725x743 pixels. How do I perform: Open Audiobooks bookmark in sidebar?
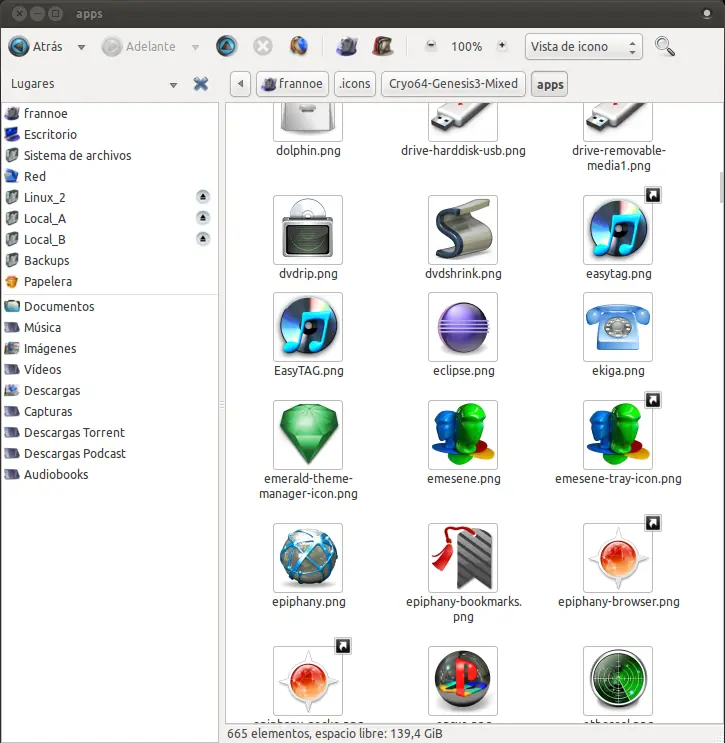click(110, 474)
